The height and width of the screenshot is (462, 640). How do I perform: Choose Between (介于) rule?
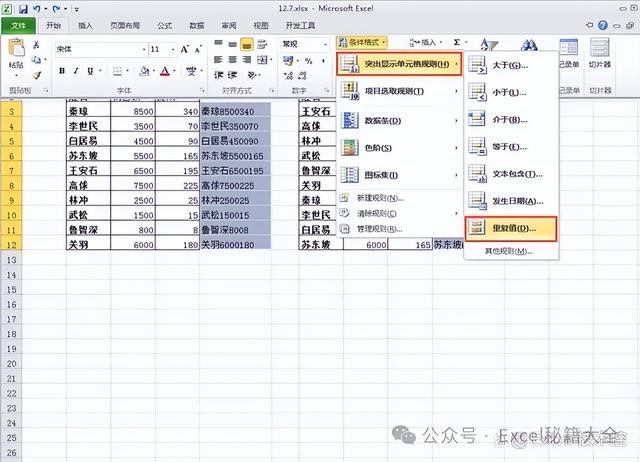pyautogui.click(x=511, y=120)
